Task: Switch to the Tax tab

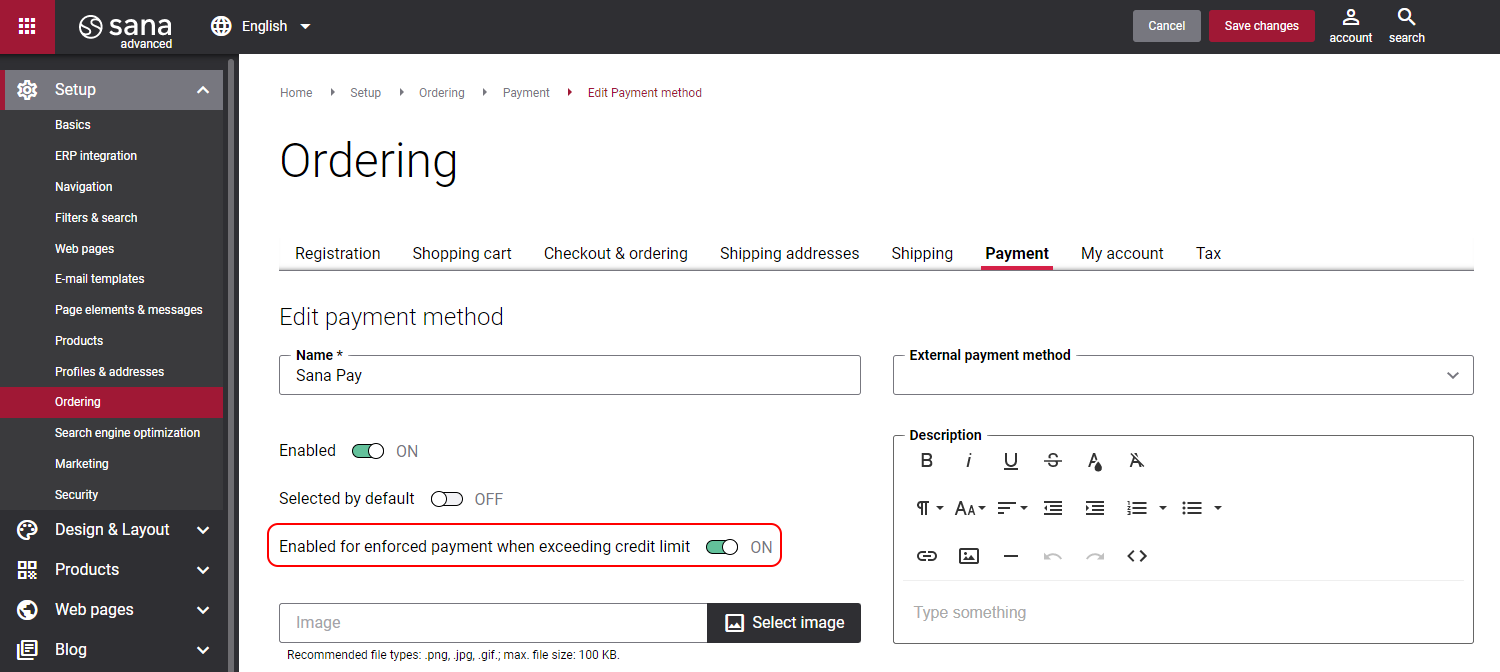Action: 1209,253
